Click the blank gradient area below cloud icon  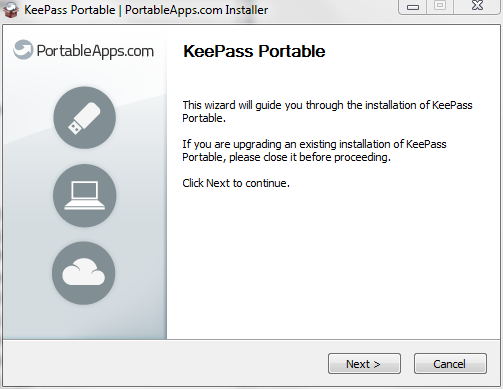[84, 322]
